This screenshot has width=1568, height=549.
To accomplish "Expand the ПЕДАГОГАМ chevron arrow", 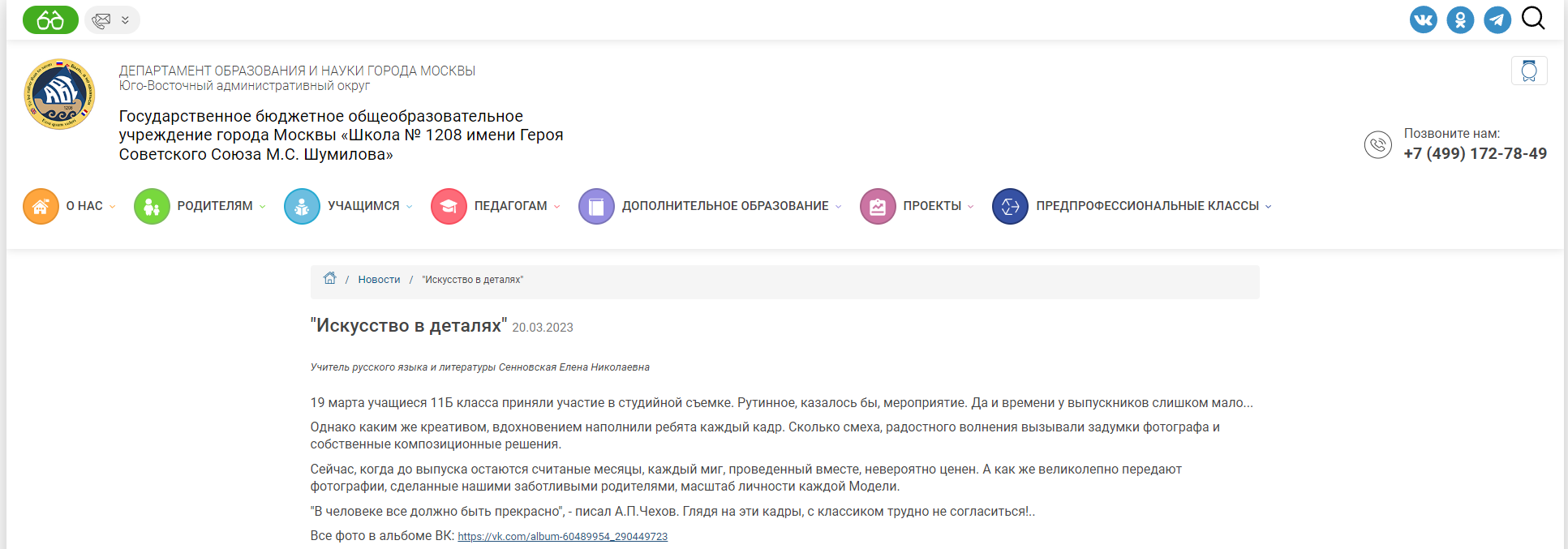I will pyautogui.click(x=557, y=207).
